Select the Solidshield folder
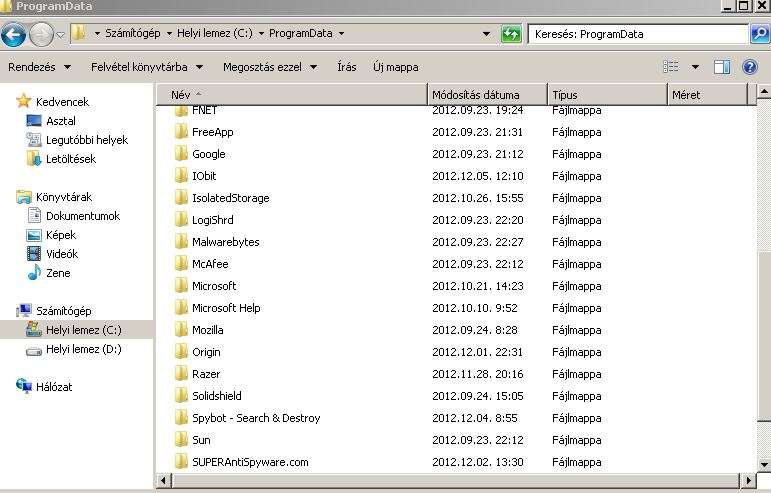 pyautogui.click(x=216, y=396)
